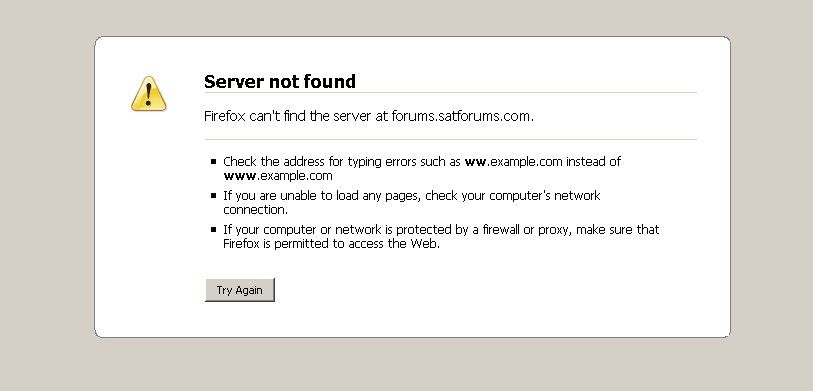Click the horizontal line under the heading
The height and width of the screenshot is (391, 813).
(450, 93)
